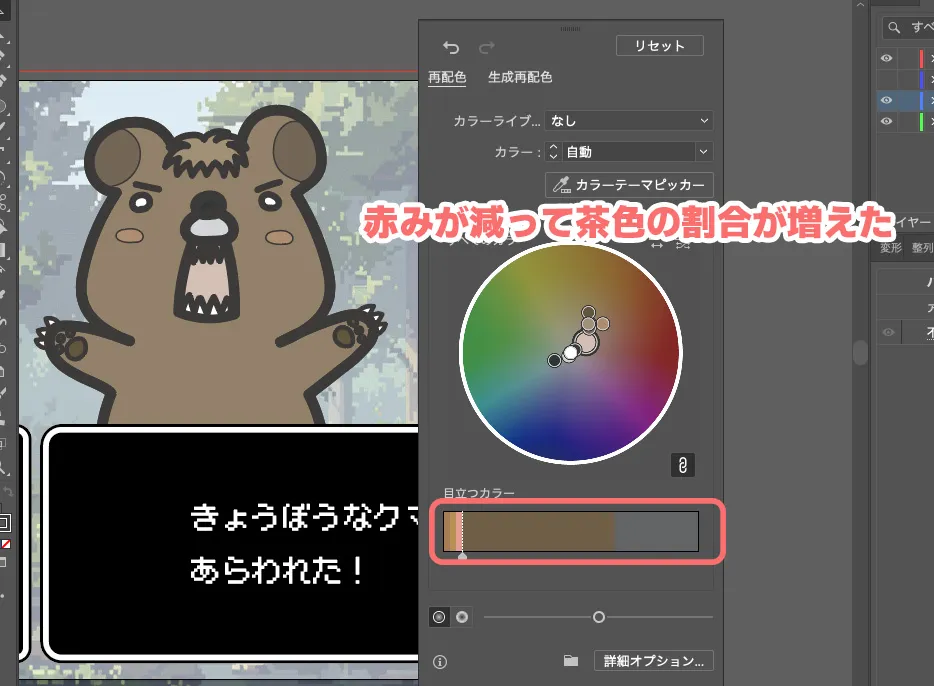Open the save to swatches folder icon

[571, 660]
